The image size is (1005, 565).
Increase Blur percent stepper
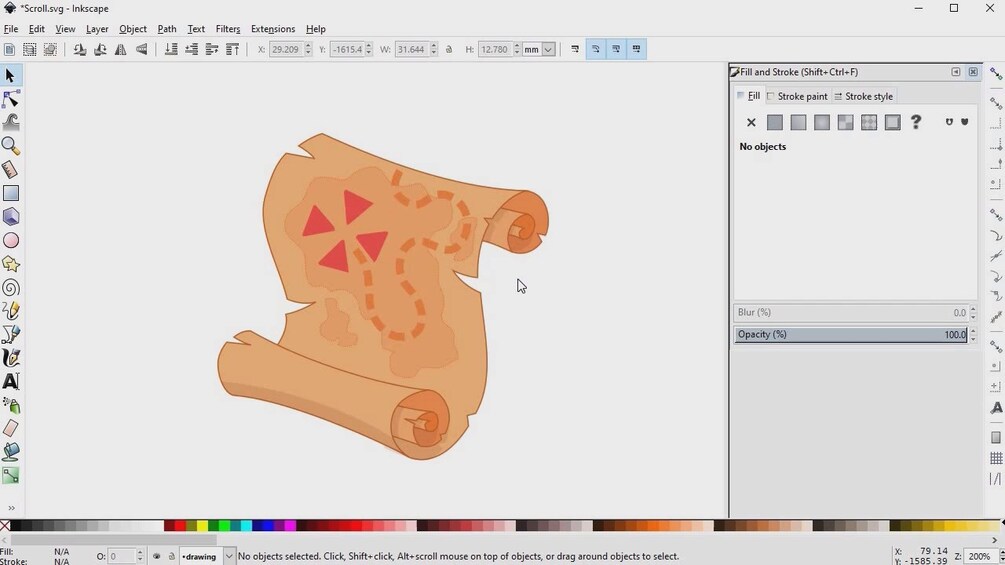pos(973,309)
